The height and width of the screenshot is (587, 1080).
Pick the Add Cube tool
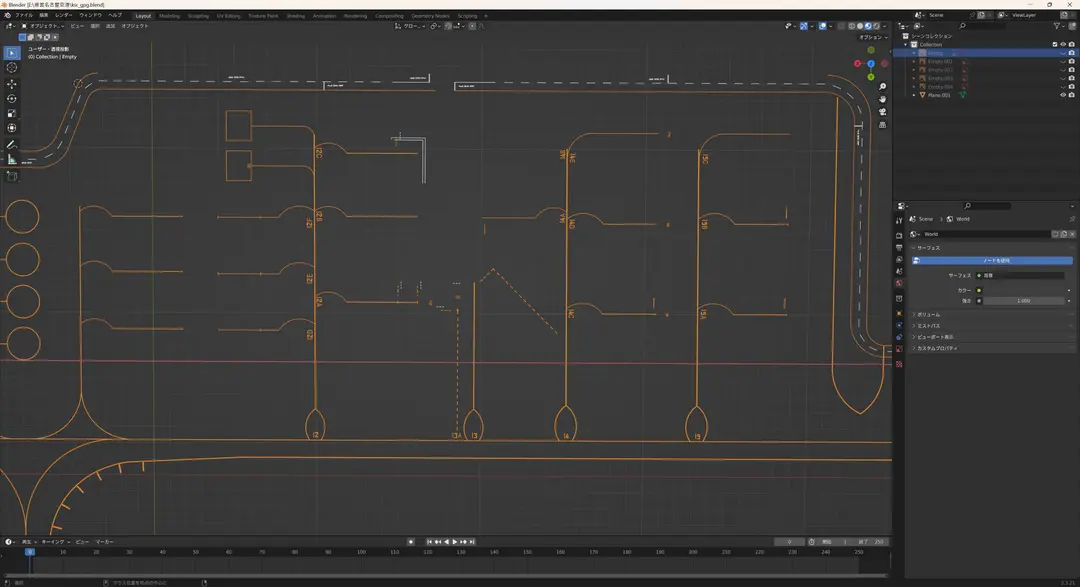tap(12, 176)
